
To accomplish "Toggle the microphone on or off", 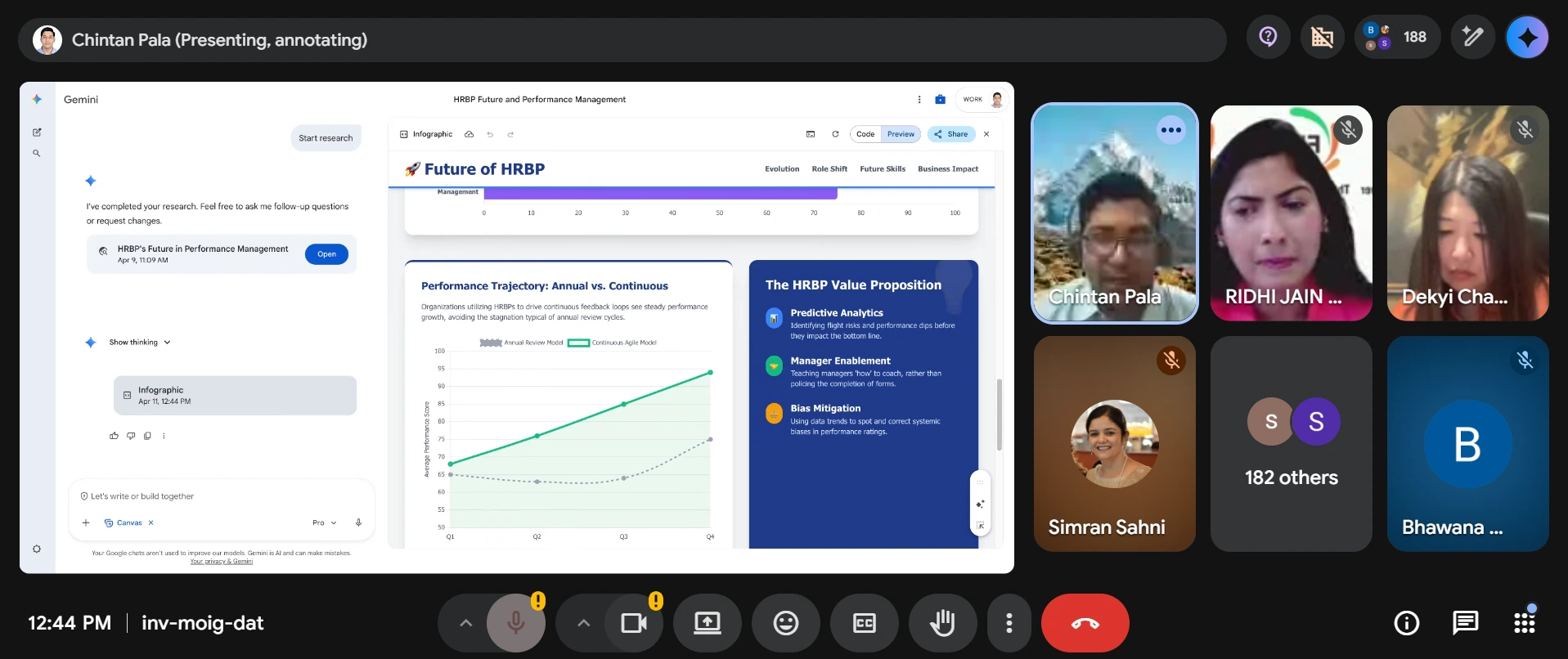I will pos(515,623).
